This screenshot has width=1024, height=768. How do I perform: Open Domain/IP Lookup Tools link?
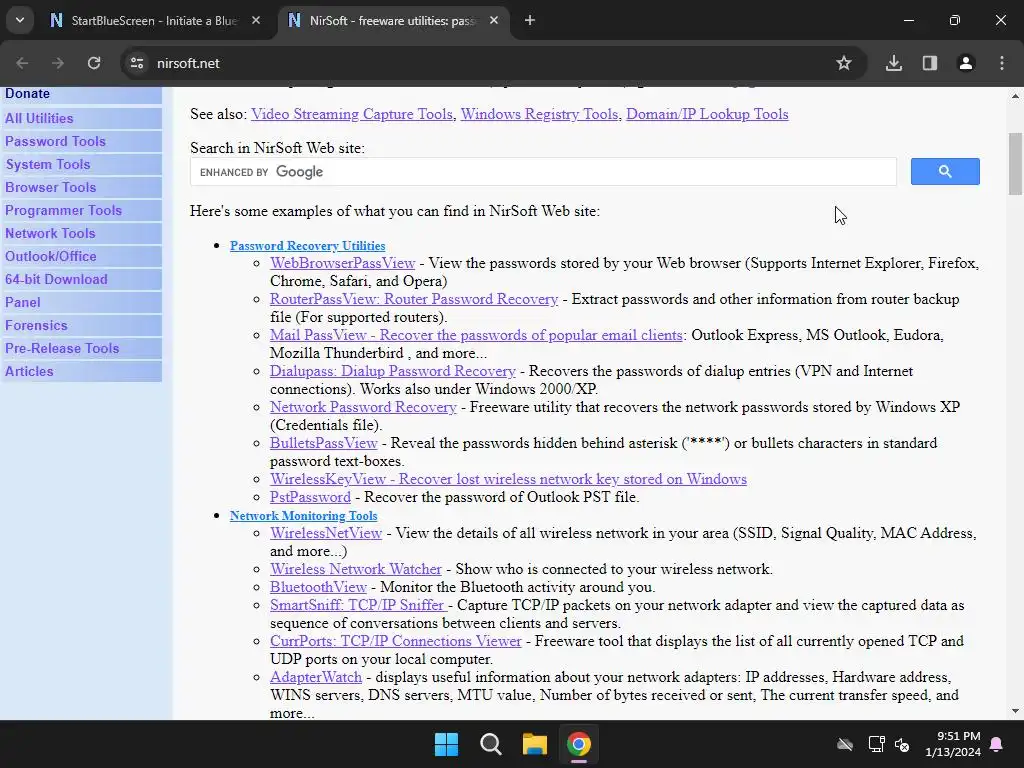tap(707, 114)
